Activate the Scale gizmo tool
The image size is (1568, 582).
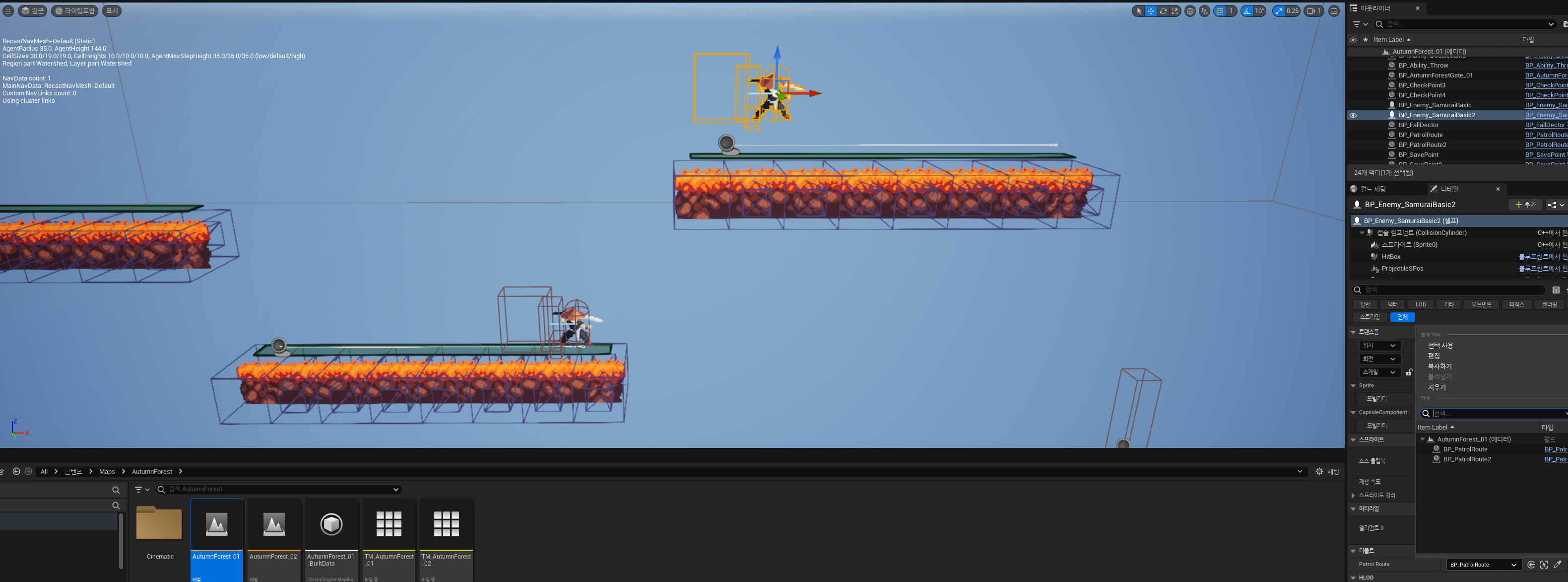pyautogui.click(x=1175, y=11)
